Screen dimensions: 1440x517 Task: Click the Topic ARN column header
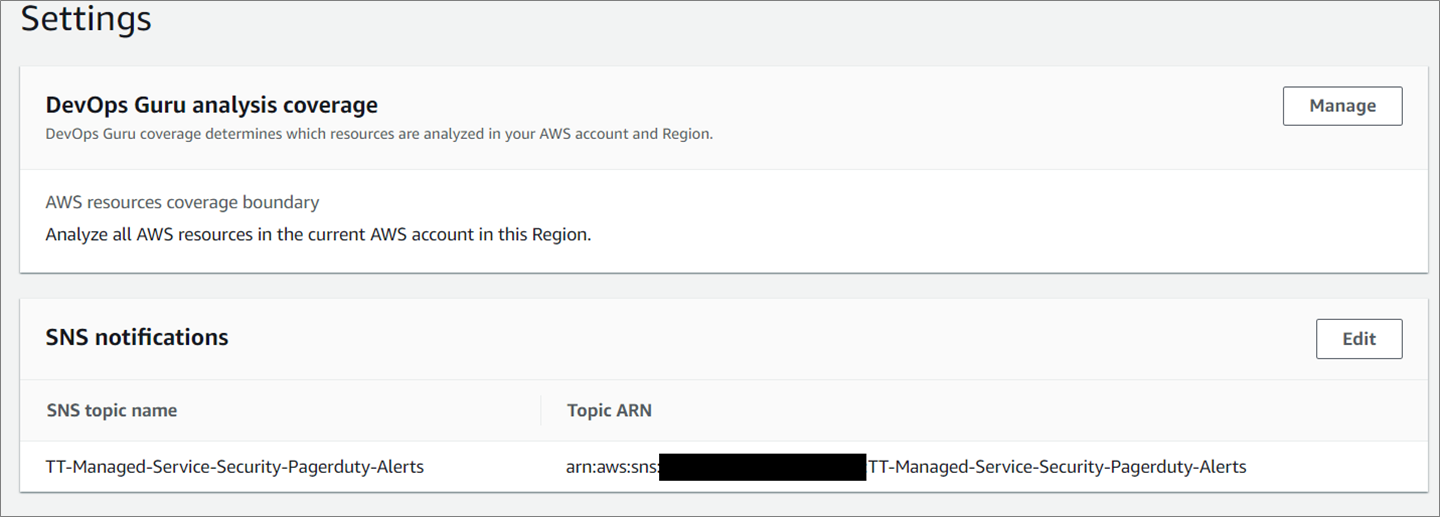click(x=609, y=411)
